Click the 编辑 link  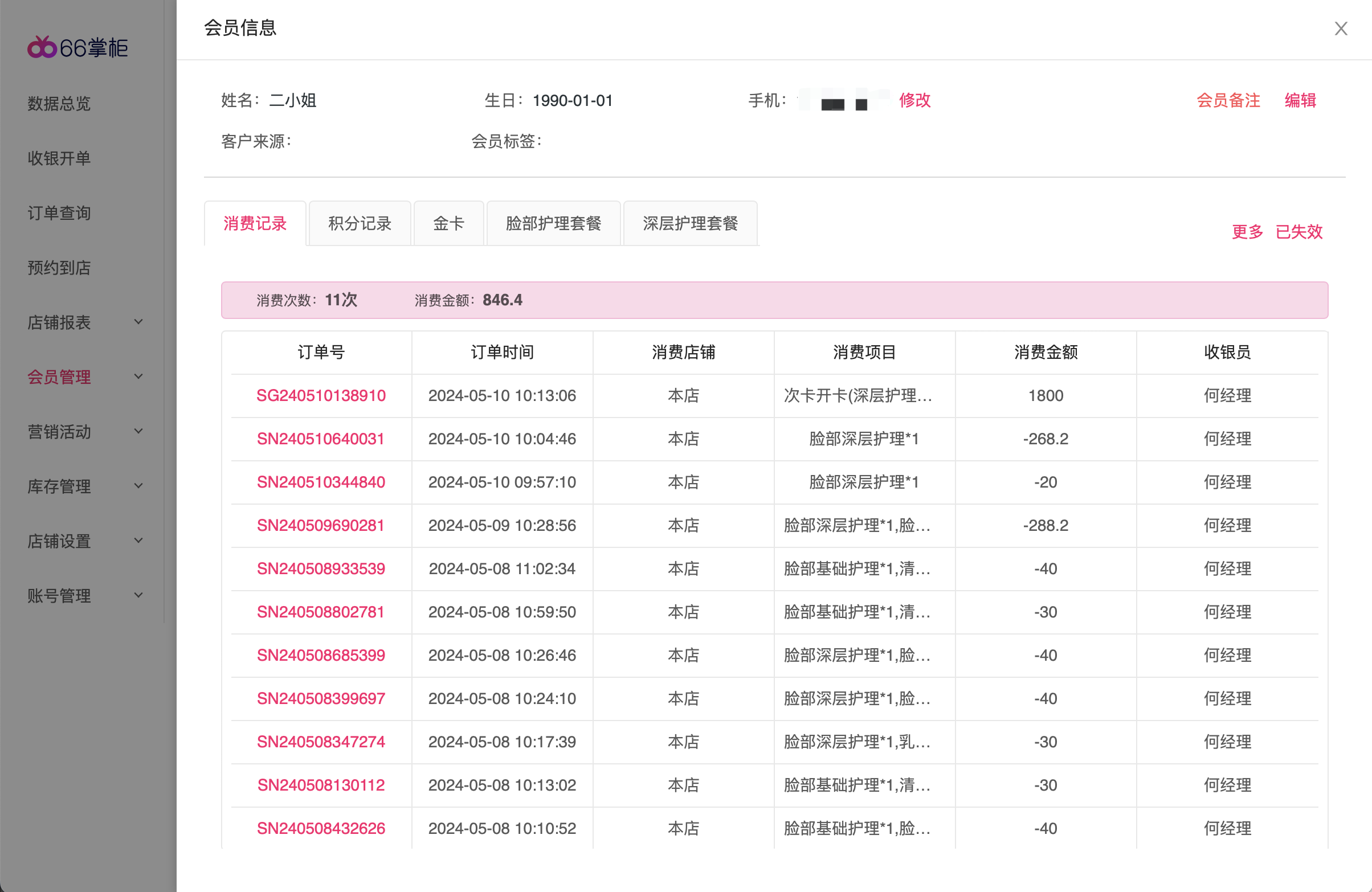(x=1301, y=100)
